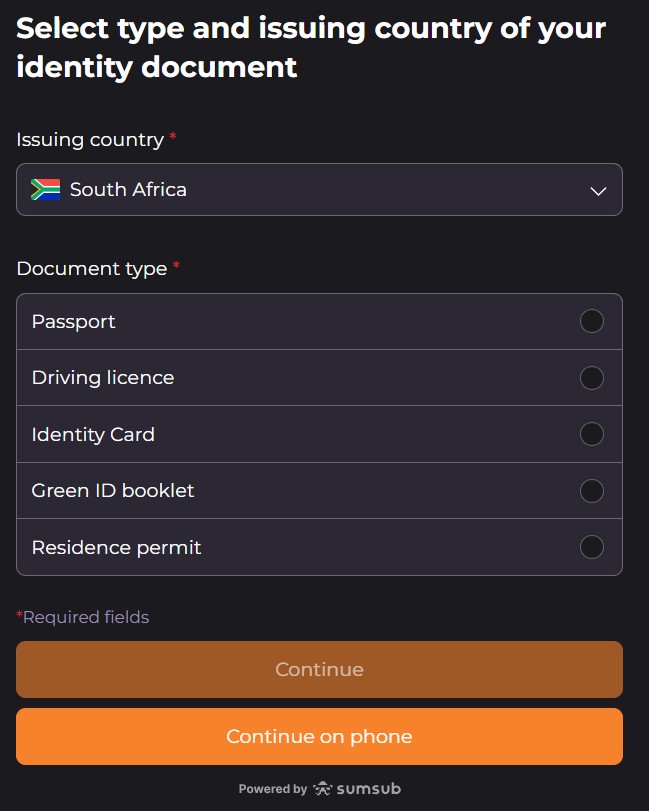Choose Identity Card as document type
This screenshot has height=811, width=649.
tap(592, 434)
